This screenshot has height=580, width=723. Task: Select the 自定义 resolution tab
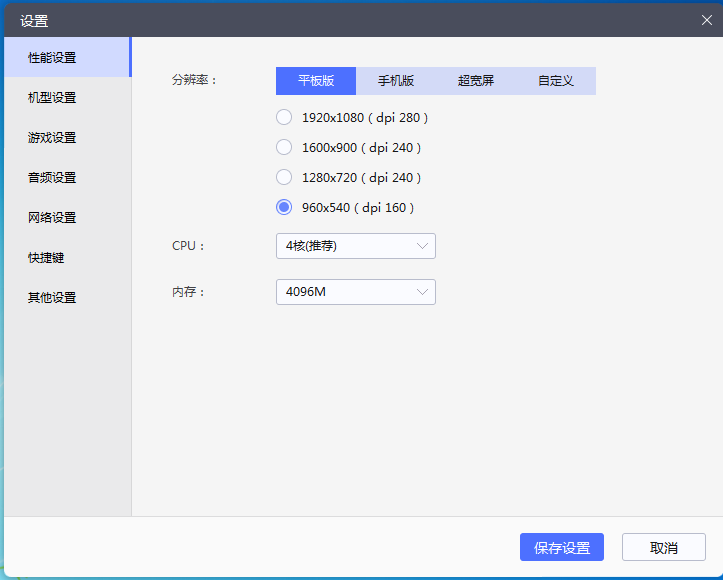(x=556, y=81)
